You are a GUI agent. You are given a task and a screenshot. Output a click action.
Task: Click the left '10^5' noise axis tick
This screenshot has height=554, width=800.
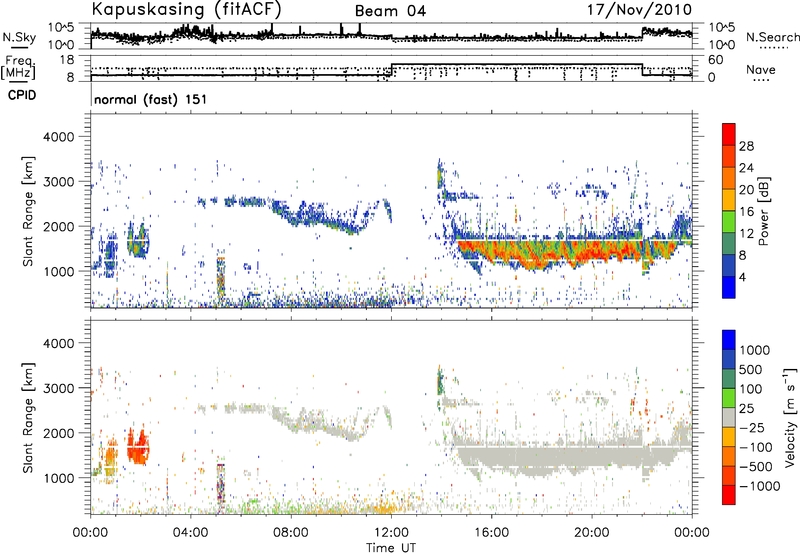coord(61,28)
